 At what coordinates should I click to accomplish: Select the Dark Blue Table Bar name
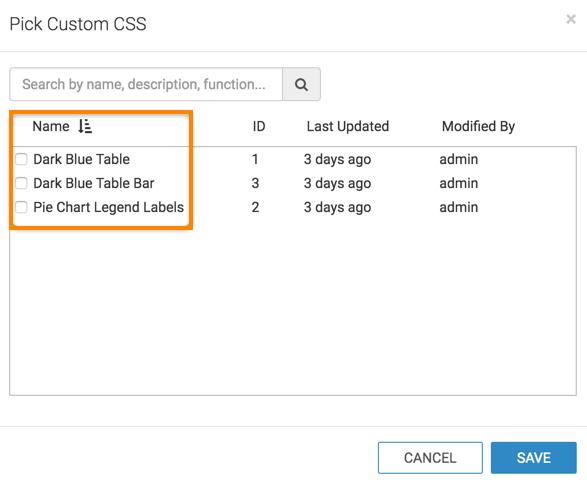(94, 183)
